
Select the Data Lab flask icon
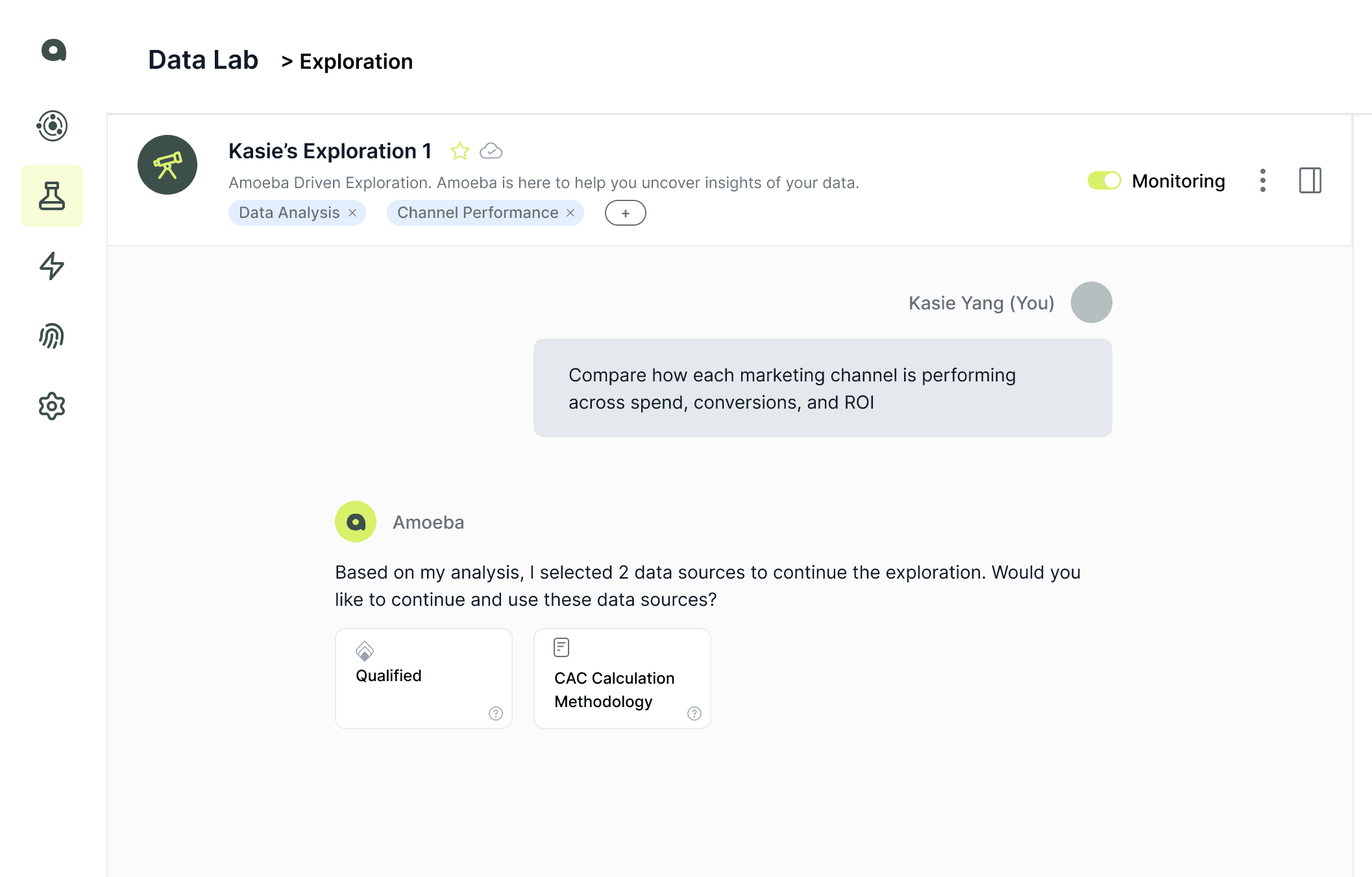pos(52,196)
